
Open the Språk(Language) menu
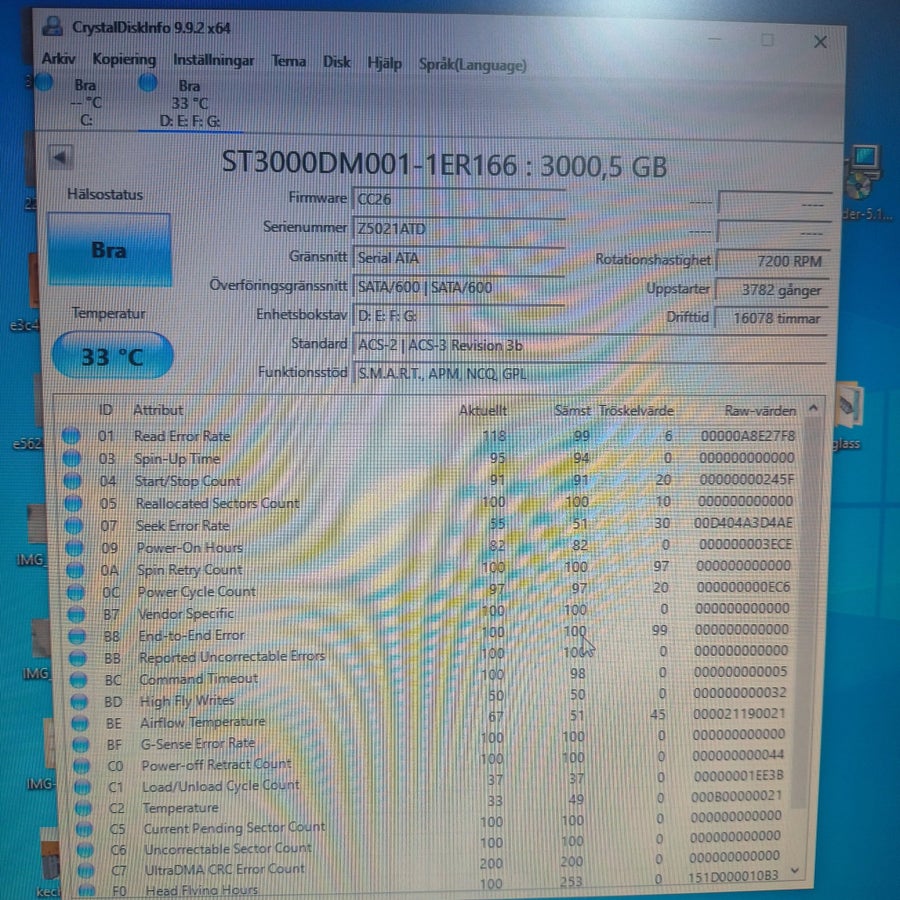point(472,64)
